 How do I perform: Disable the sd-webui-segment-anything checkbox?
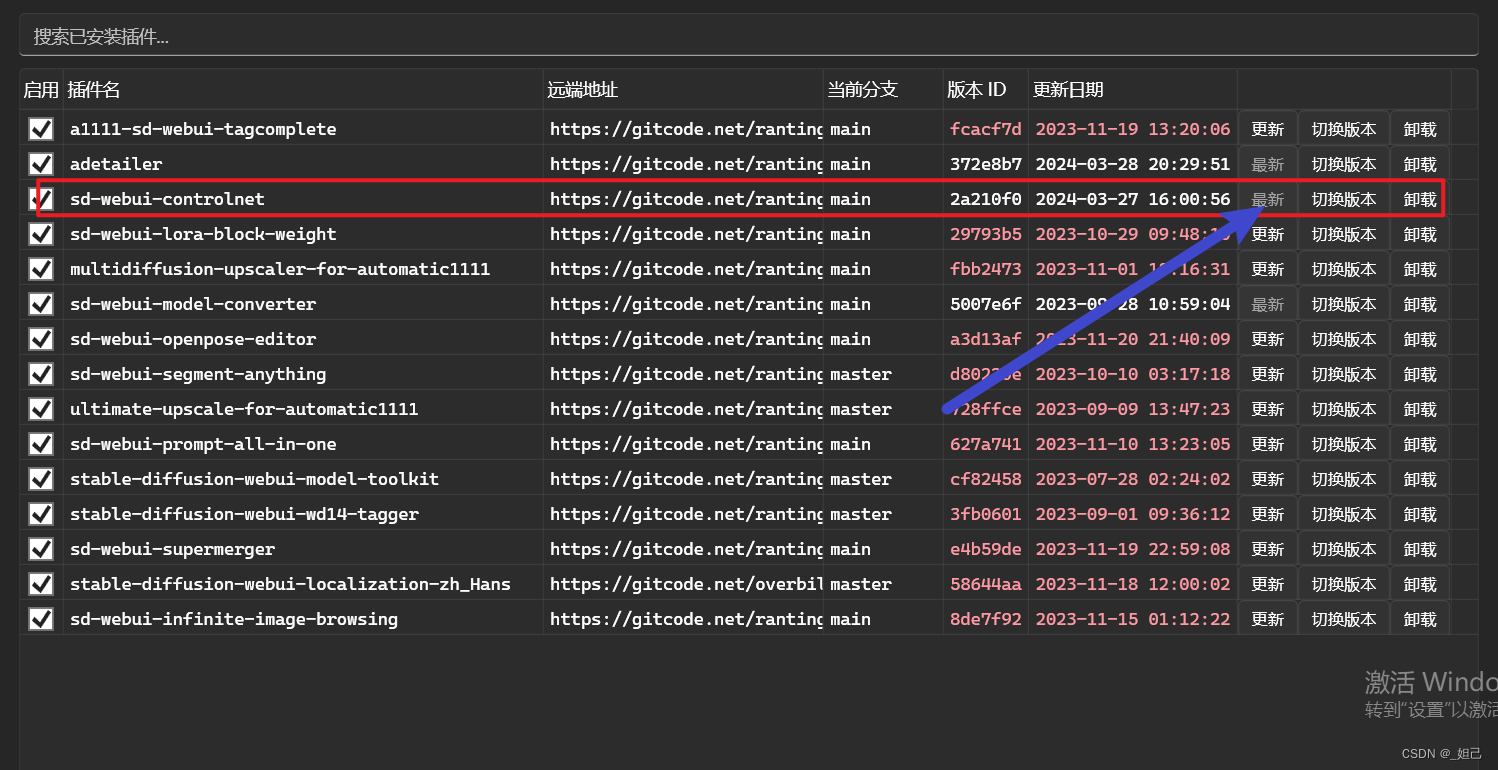point(41,374)
